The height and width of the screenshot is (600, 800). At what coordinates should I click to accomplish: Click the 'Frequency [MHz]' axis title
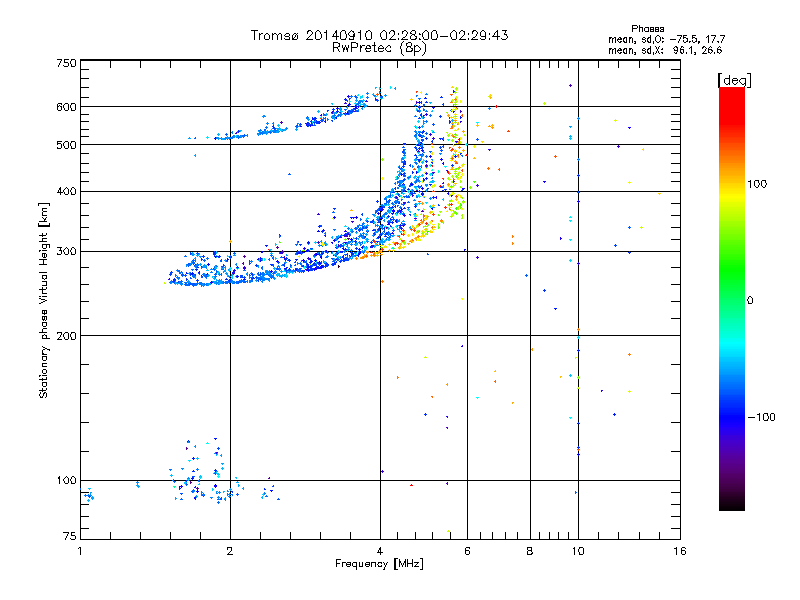(379, 564)
